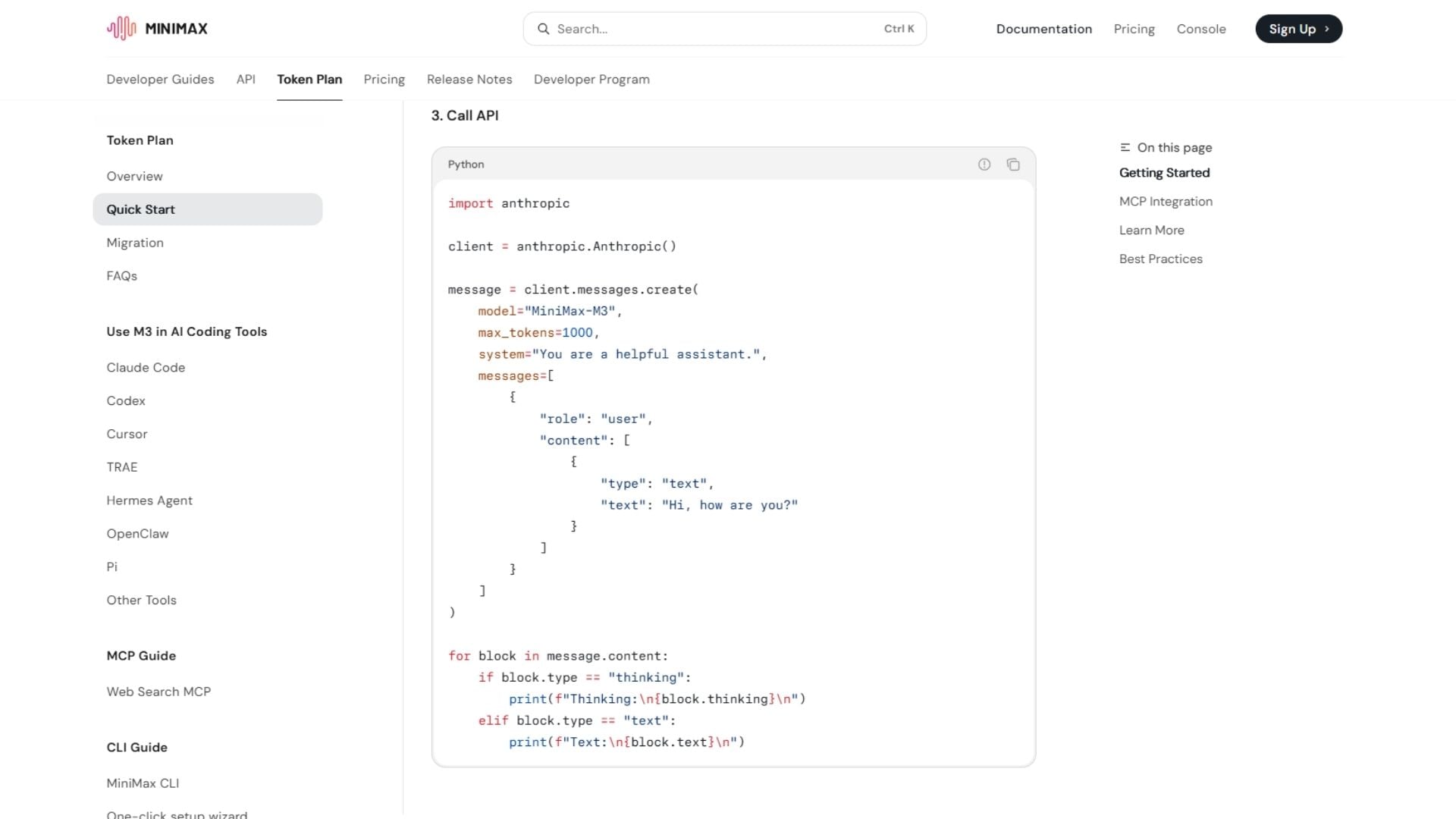Open the Hermes Agent guide
Viewport: 1456px width, 819px height.
click(149, 500)
